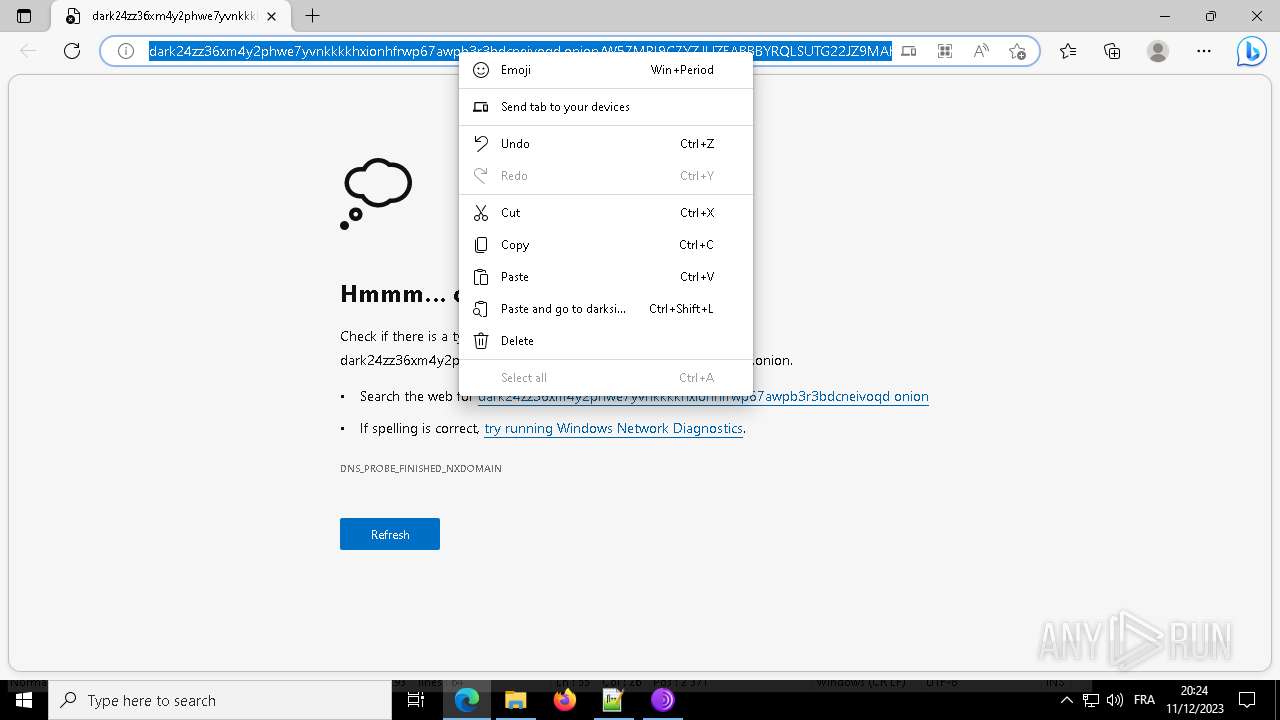Show hidden system tray icons chevron

(1066, 700)
